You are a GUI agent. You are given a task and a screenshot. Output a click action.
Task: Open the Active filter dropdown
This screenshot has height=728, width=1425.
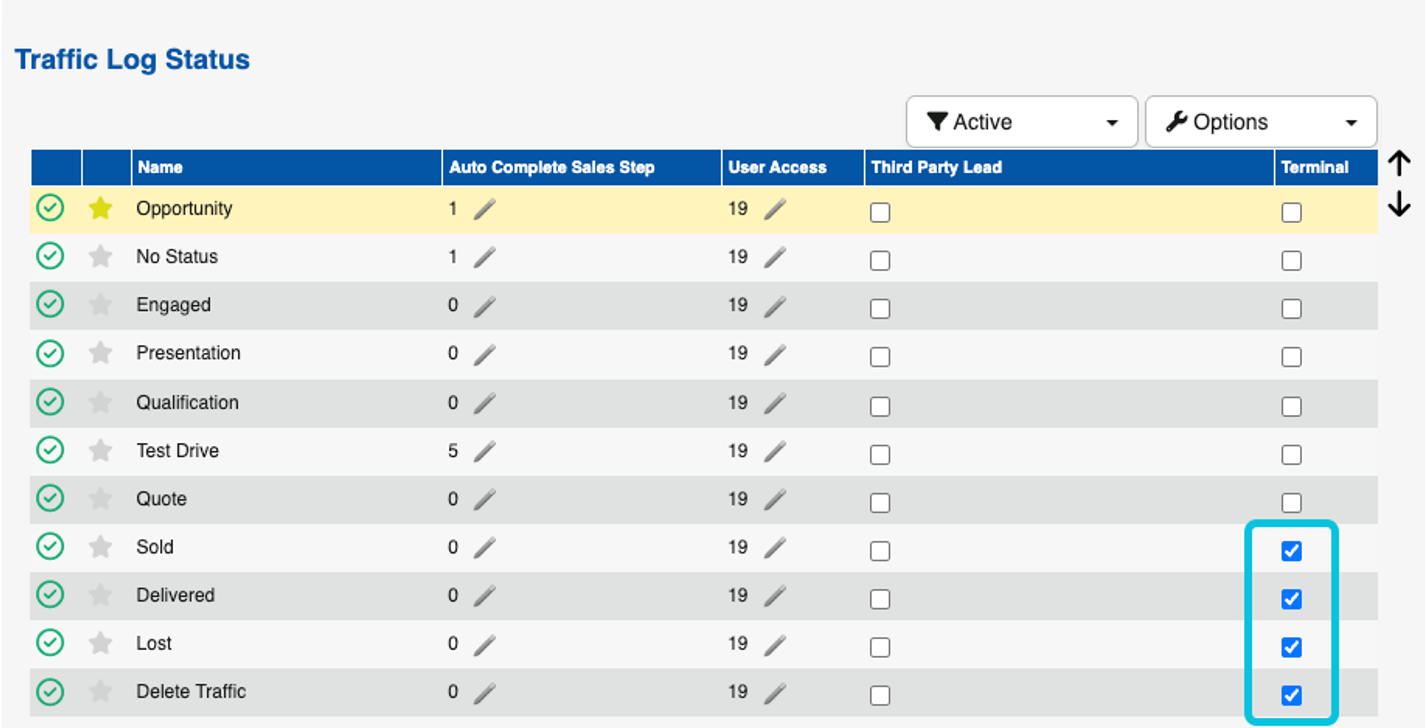(x=1021, y=122)
